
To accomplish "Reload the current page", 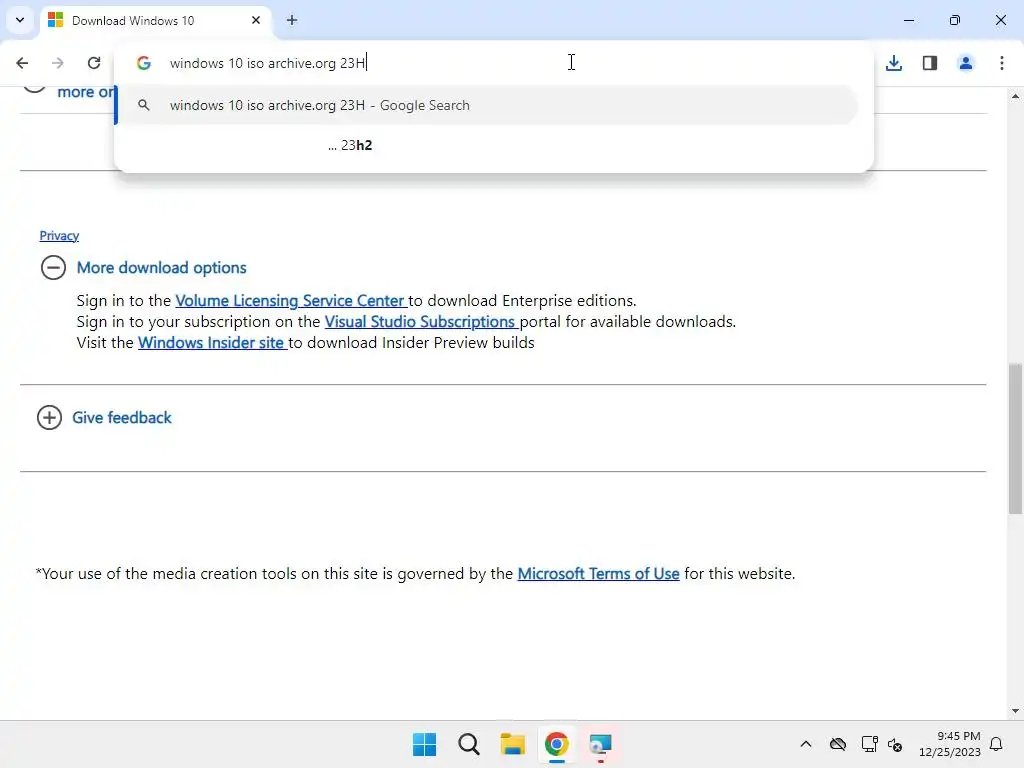I will coord(94,63).
